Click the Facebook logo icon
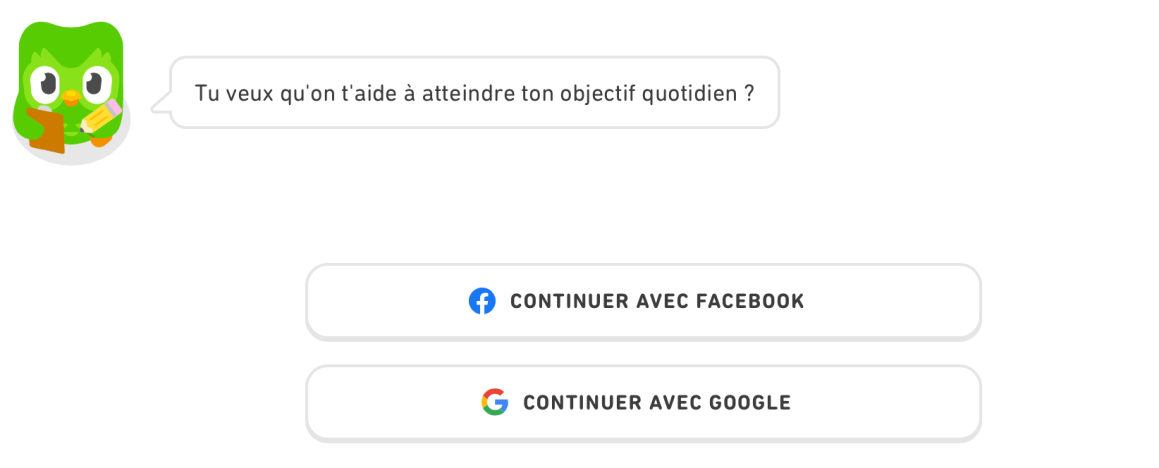 482,301
